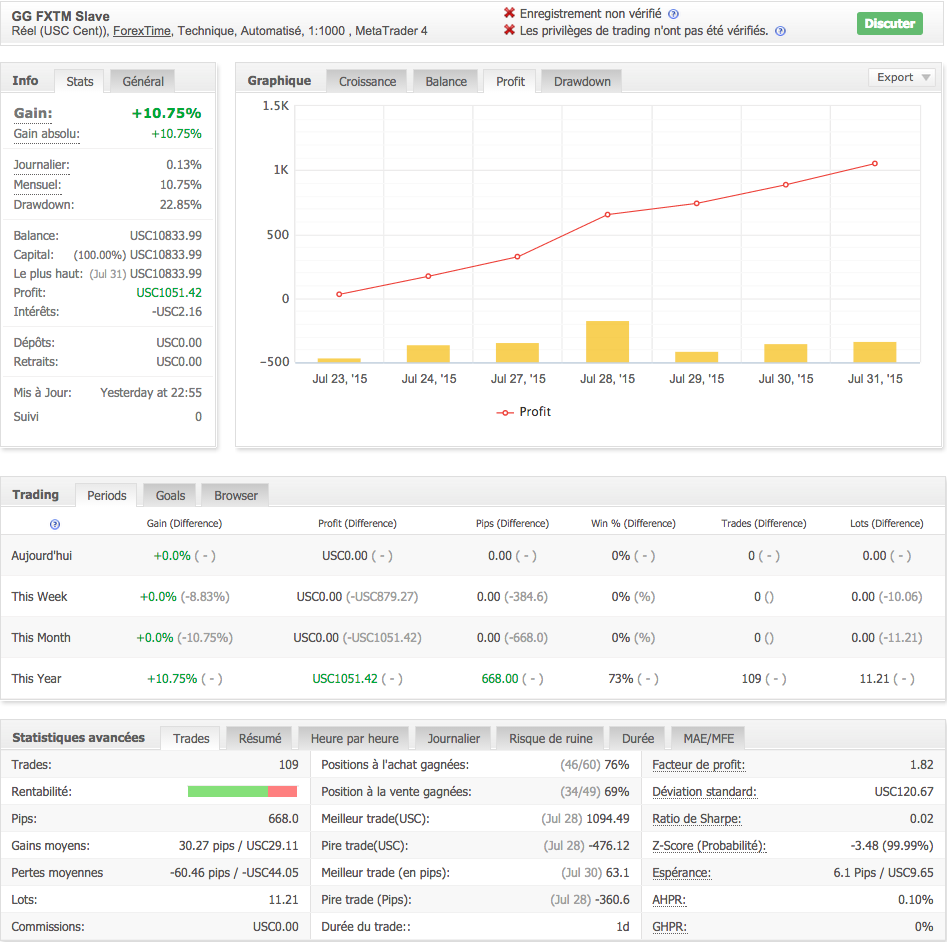
Task: Click the help icon in Trading table header
Action: click(55, 523)
